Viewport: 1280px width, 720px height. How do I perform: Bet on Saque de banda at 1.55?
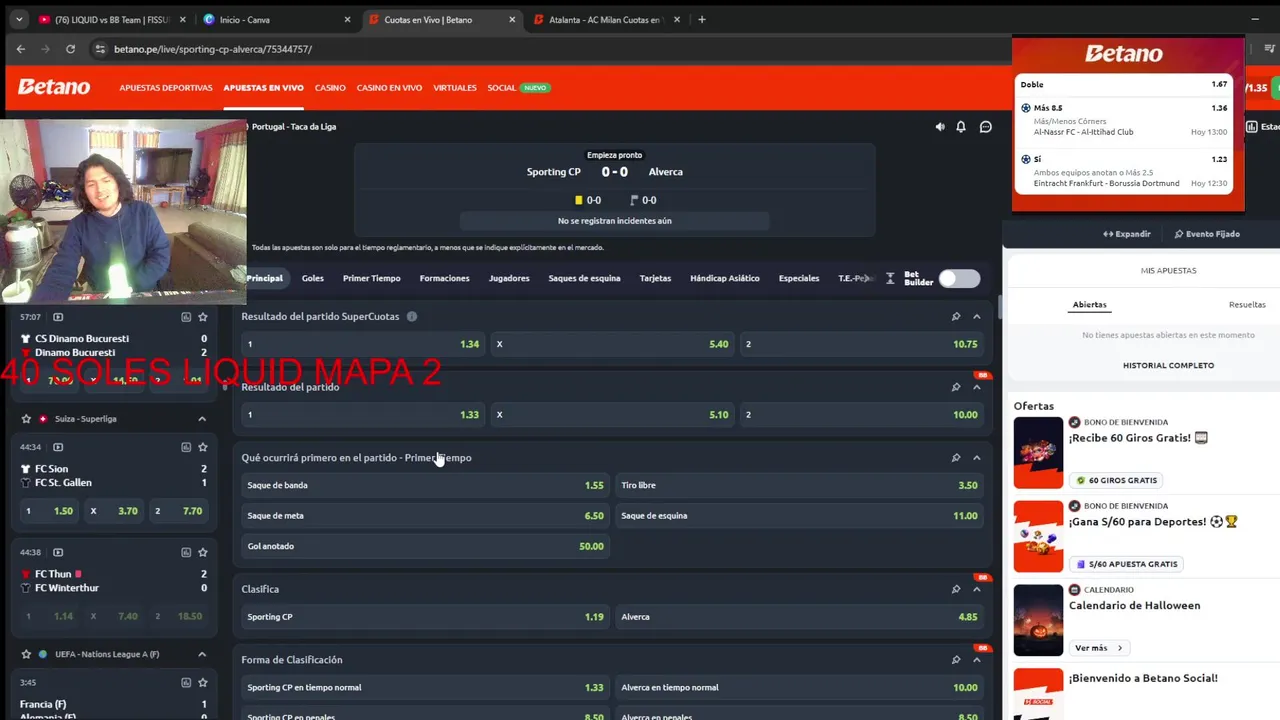click(425, 485)
